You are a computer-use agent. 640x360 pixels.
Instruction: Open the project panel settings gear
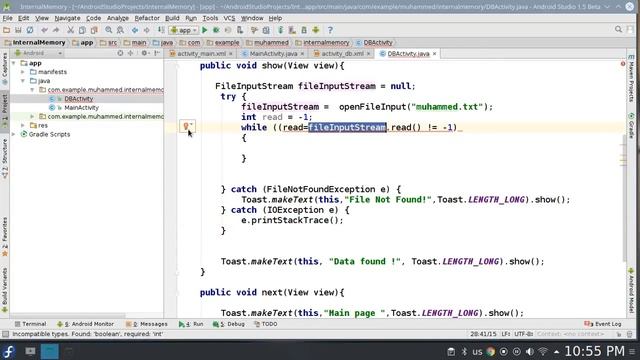pos(144,53)
